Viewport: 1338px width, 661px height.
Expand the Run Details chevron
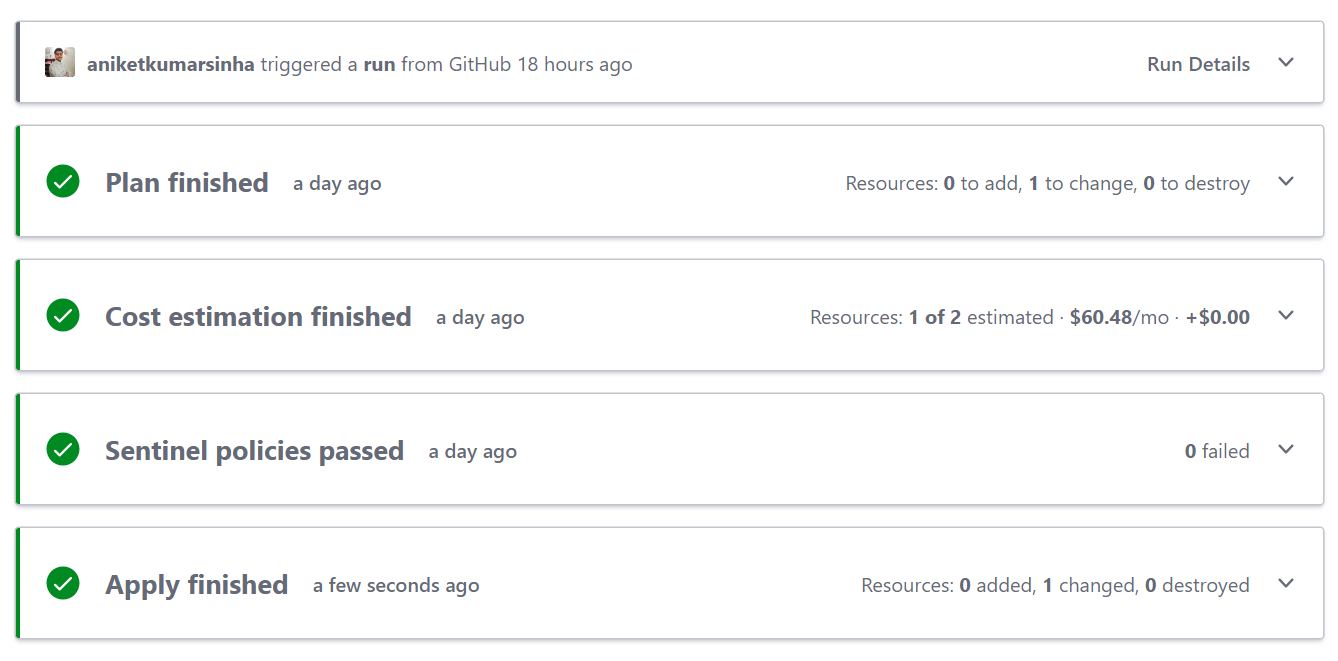pos(1286,63)
